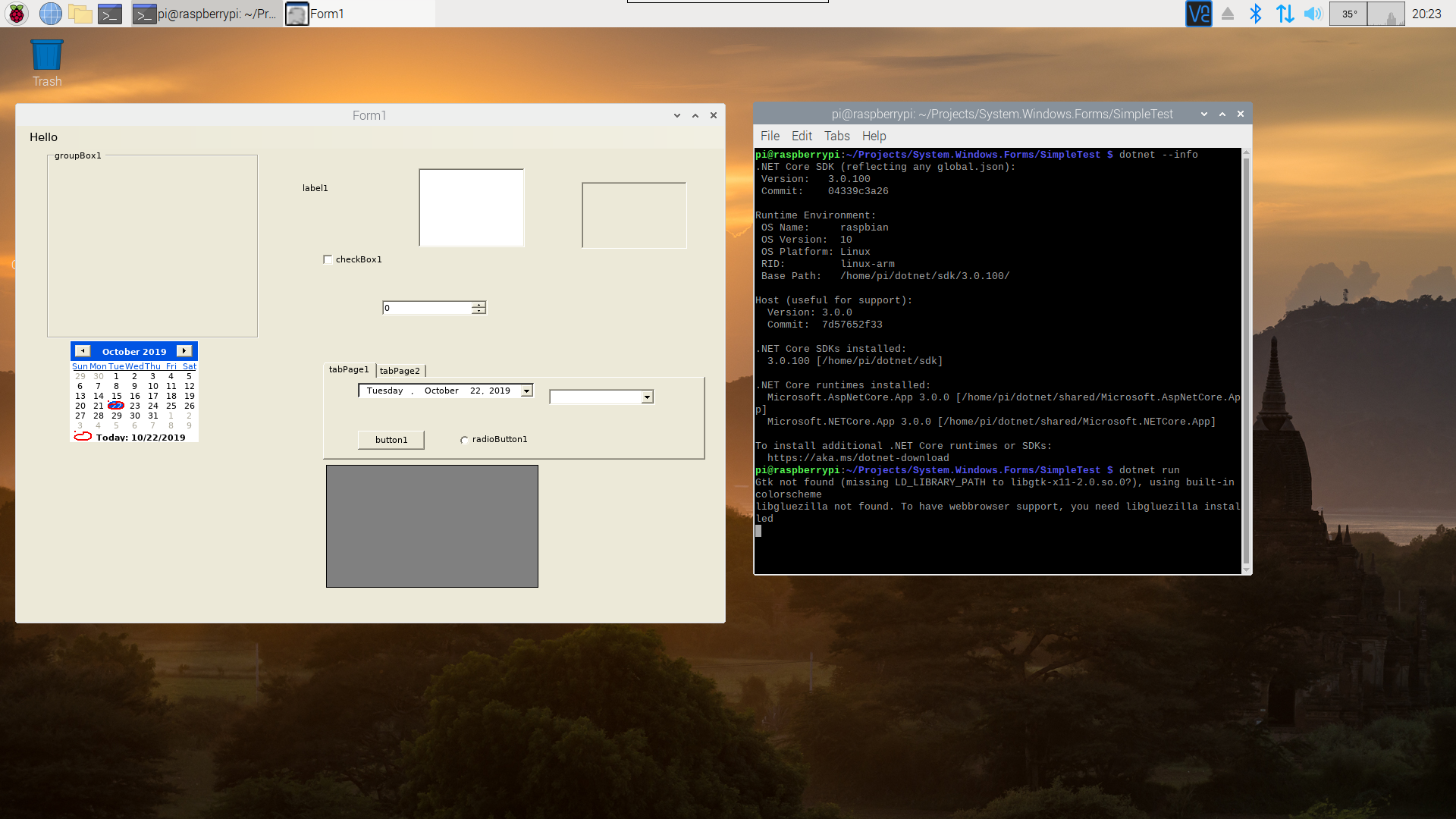Open the terminal Edit menu
This screenshot has height=819, width=1456.
point(802,136)
